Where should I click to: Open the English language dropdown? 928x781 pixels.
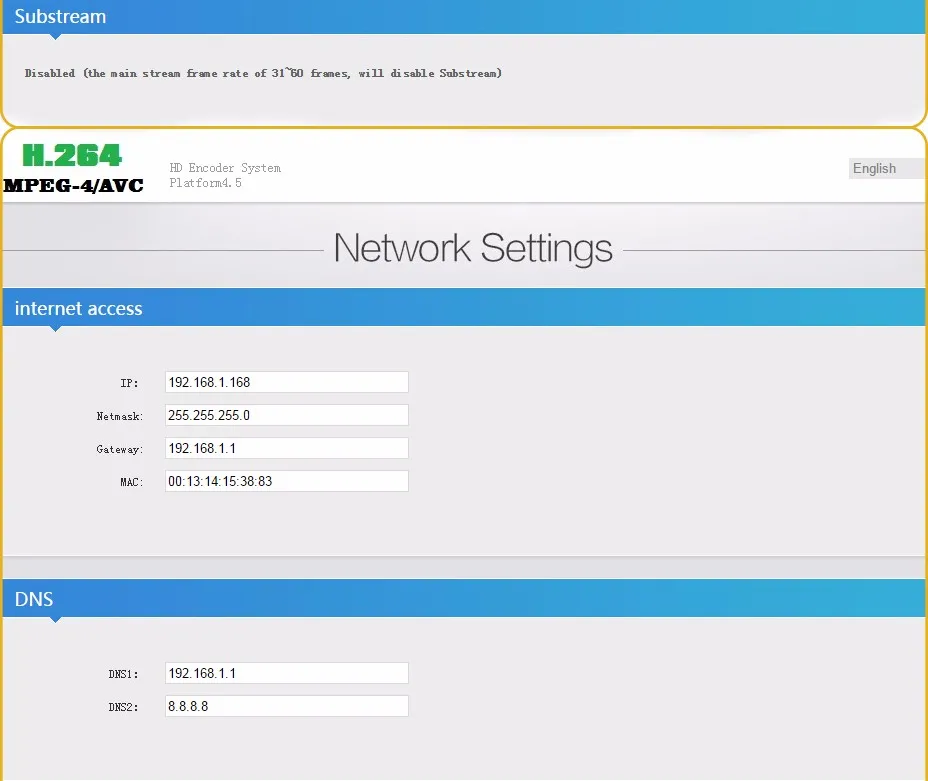[888, 169]
